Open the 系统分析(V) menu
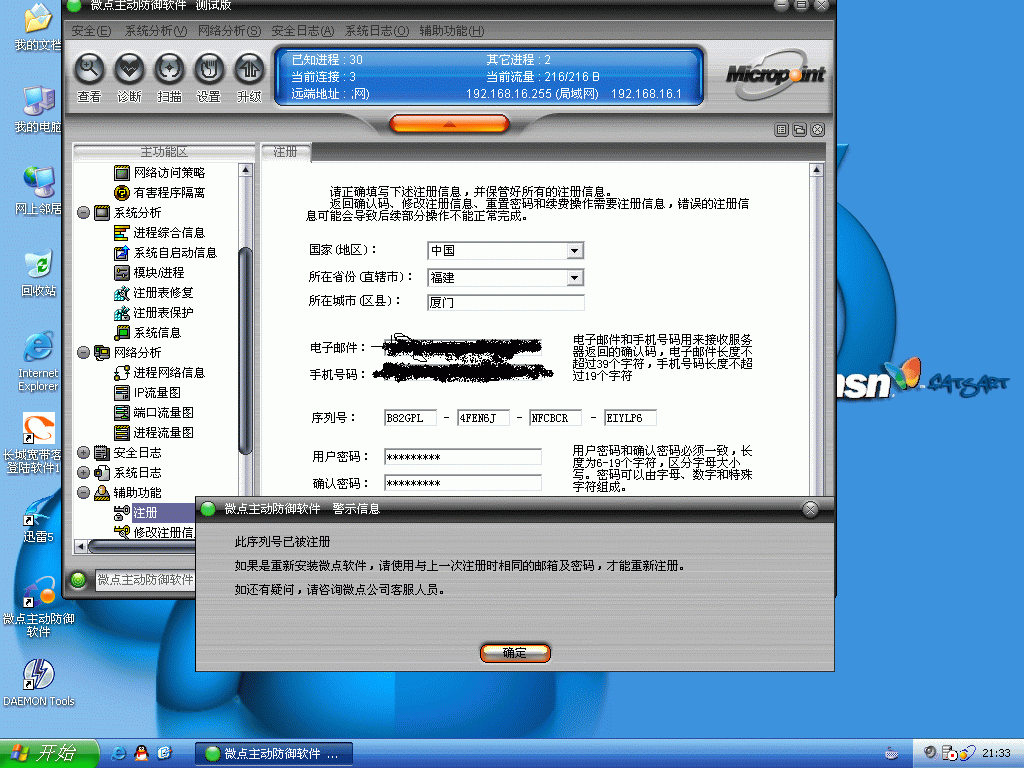 point(155,31)
